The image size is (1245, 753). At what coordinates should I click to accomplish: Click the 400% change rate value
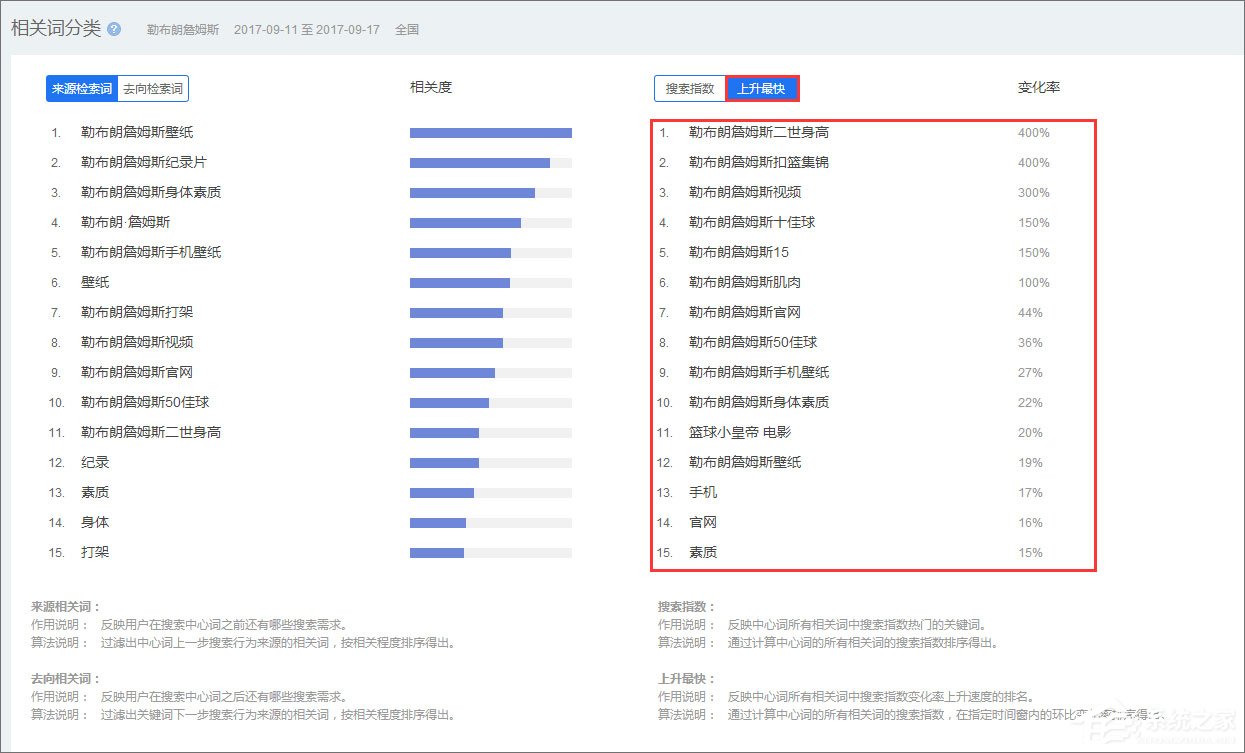1033,132
